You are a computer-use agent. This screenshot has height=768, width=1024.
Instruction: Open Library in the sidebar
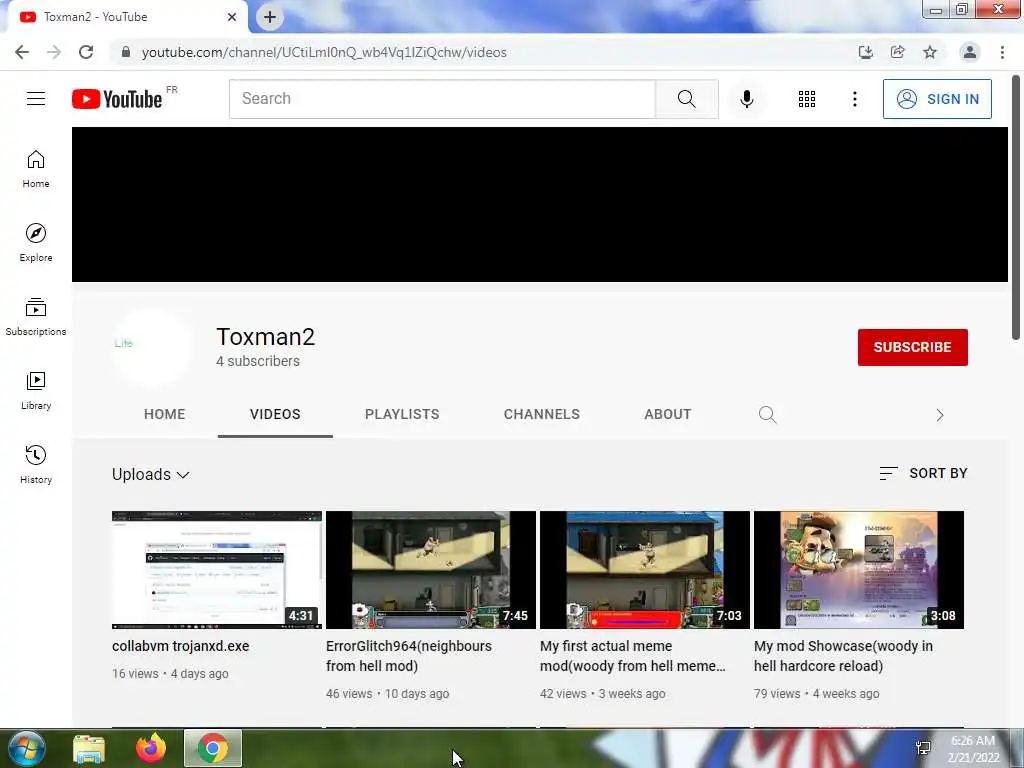36,391
